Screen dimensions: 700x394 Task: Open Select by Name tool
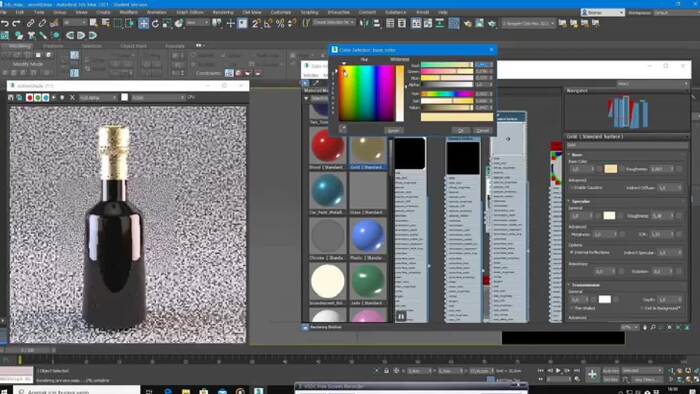pyautogui.click(x=106, y=23)
